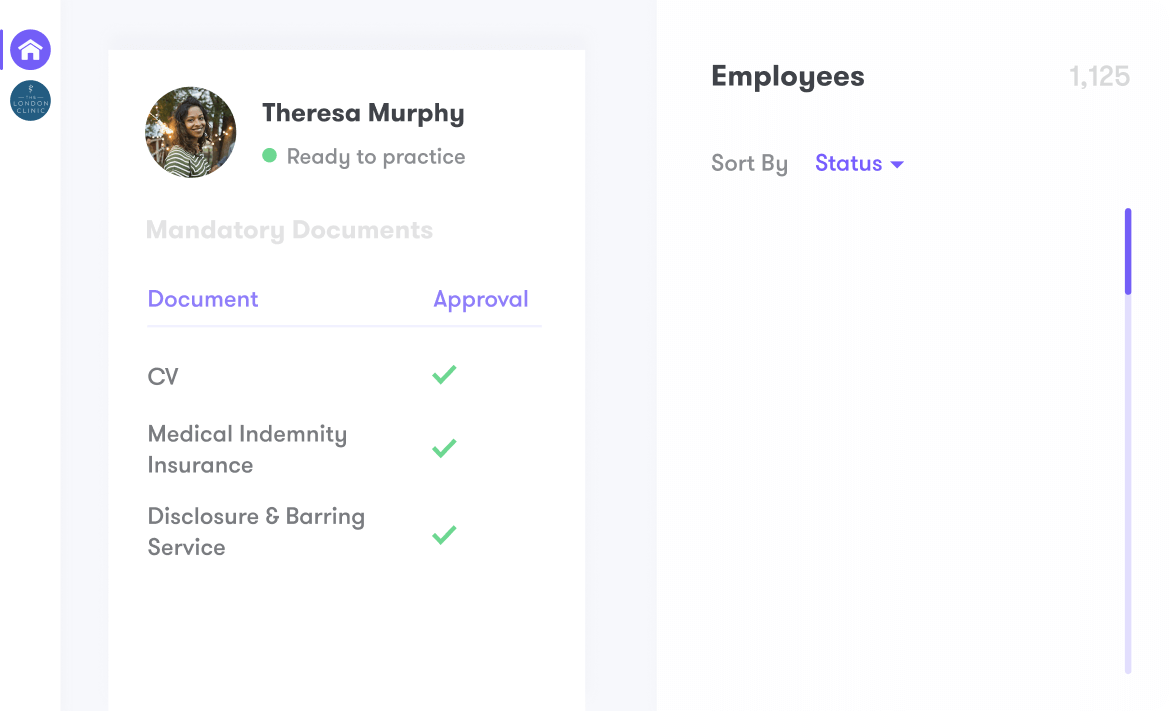Click the Disclosure & Barring Service checkmark
Screen dimensions: 1170x711
click(444, 534)
